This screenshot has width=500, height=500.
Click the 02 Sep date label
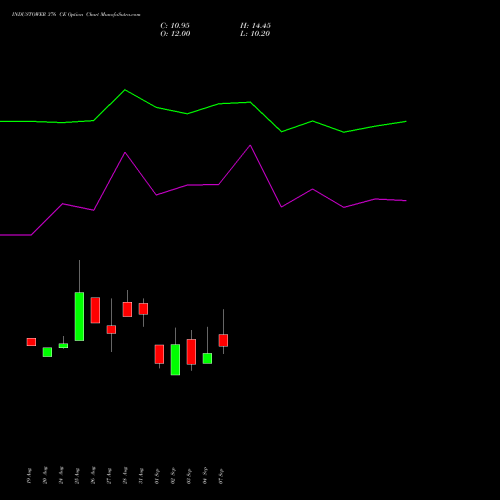173,476
